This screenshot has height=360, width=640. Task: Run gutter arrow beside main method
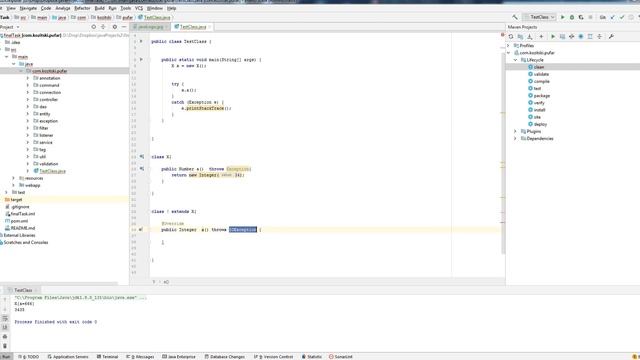click(141, 59)
